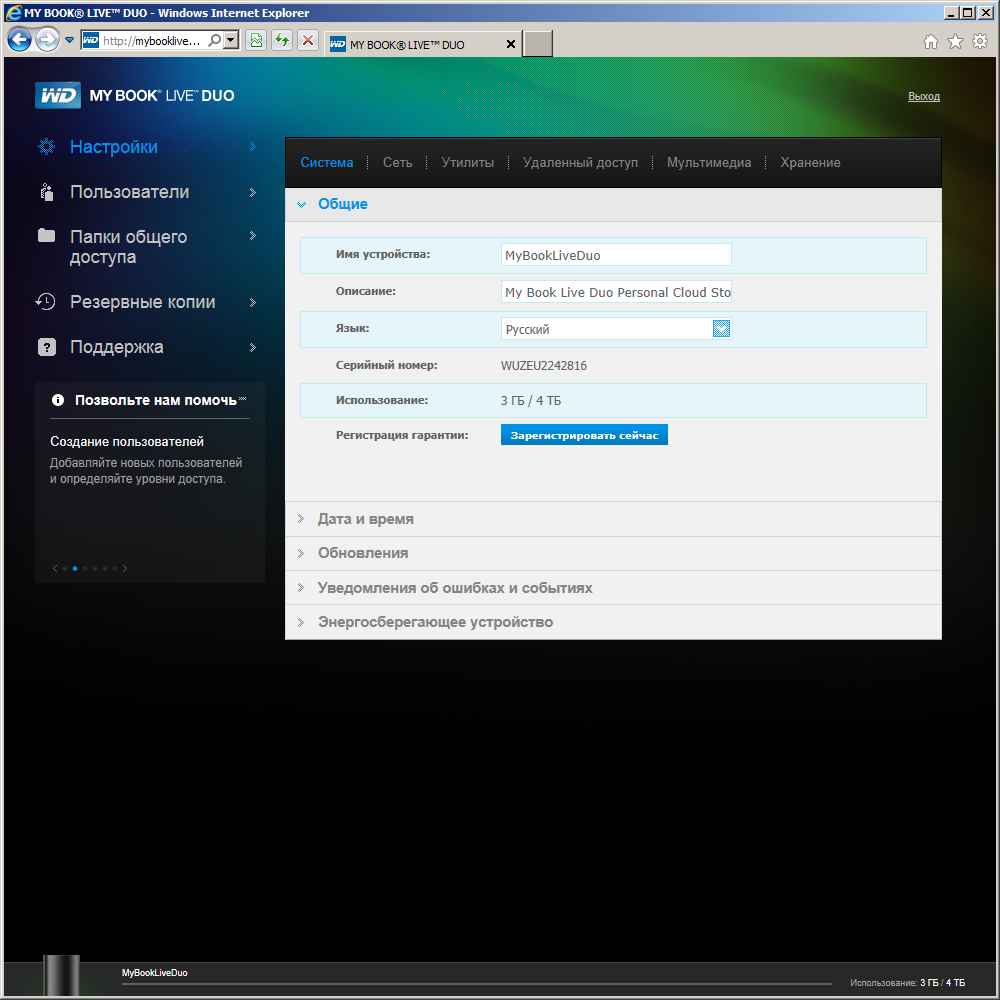Click chevron next to Настройки
1000x1000 pixels.
tap(253, 147)
